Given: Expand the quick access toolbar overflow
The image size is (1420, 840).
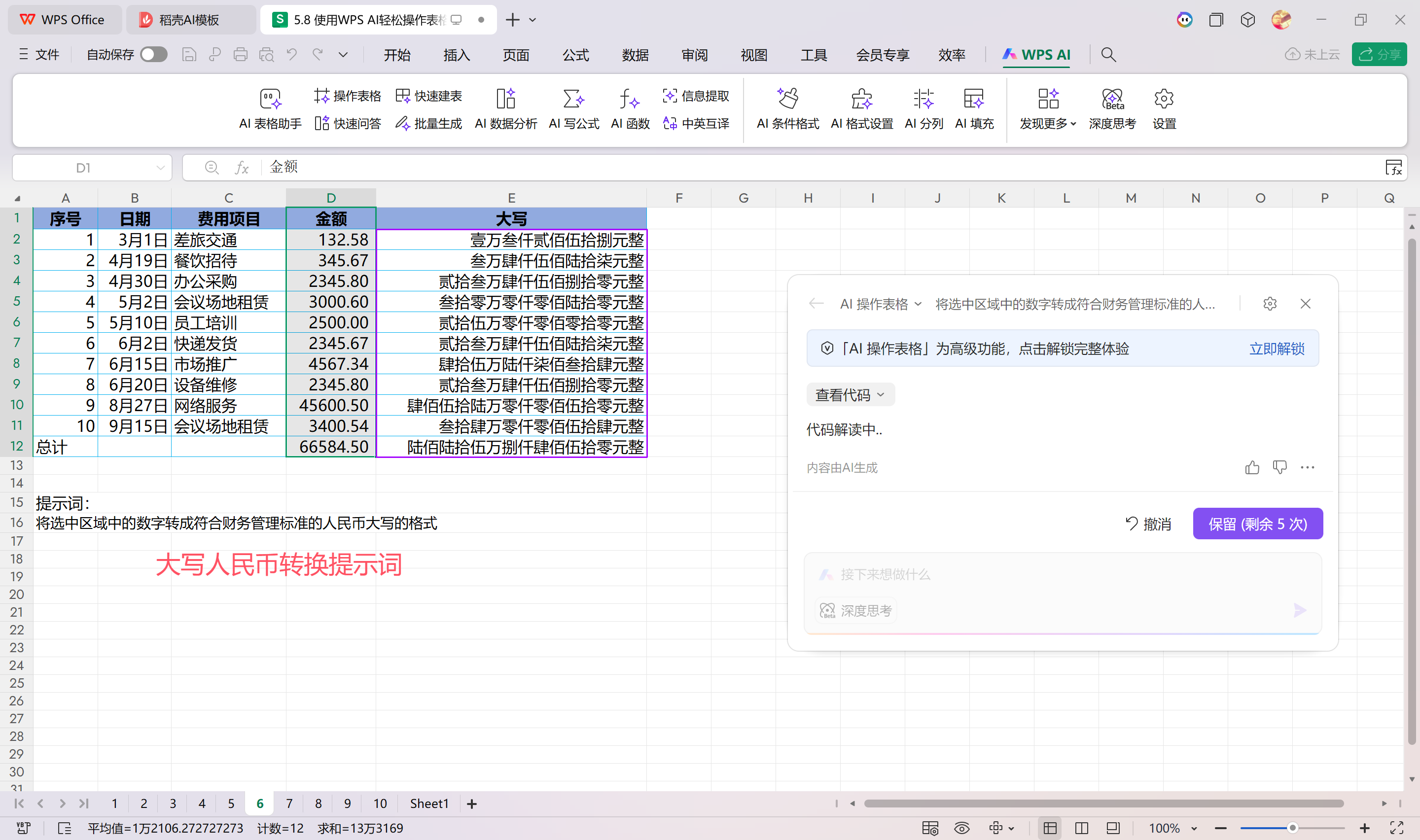Looking at the screenshot, I should pos(343,55).
